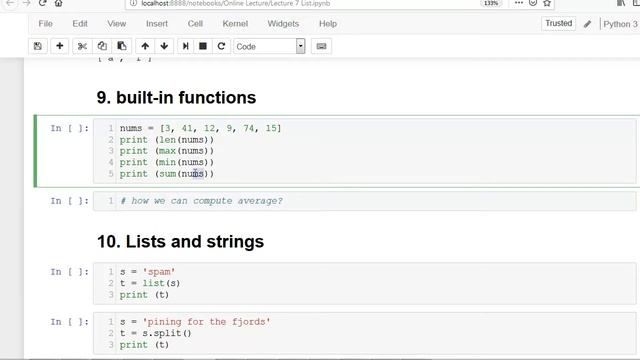
Task: Click the 'In [ ]:' prompt of the spam cell
Action: click(69, 272)
